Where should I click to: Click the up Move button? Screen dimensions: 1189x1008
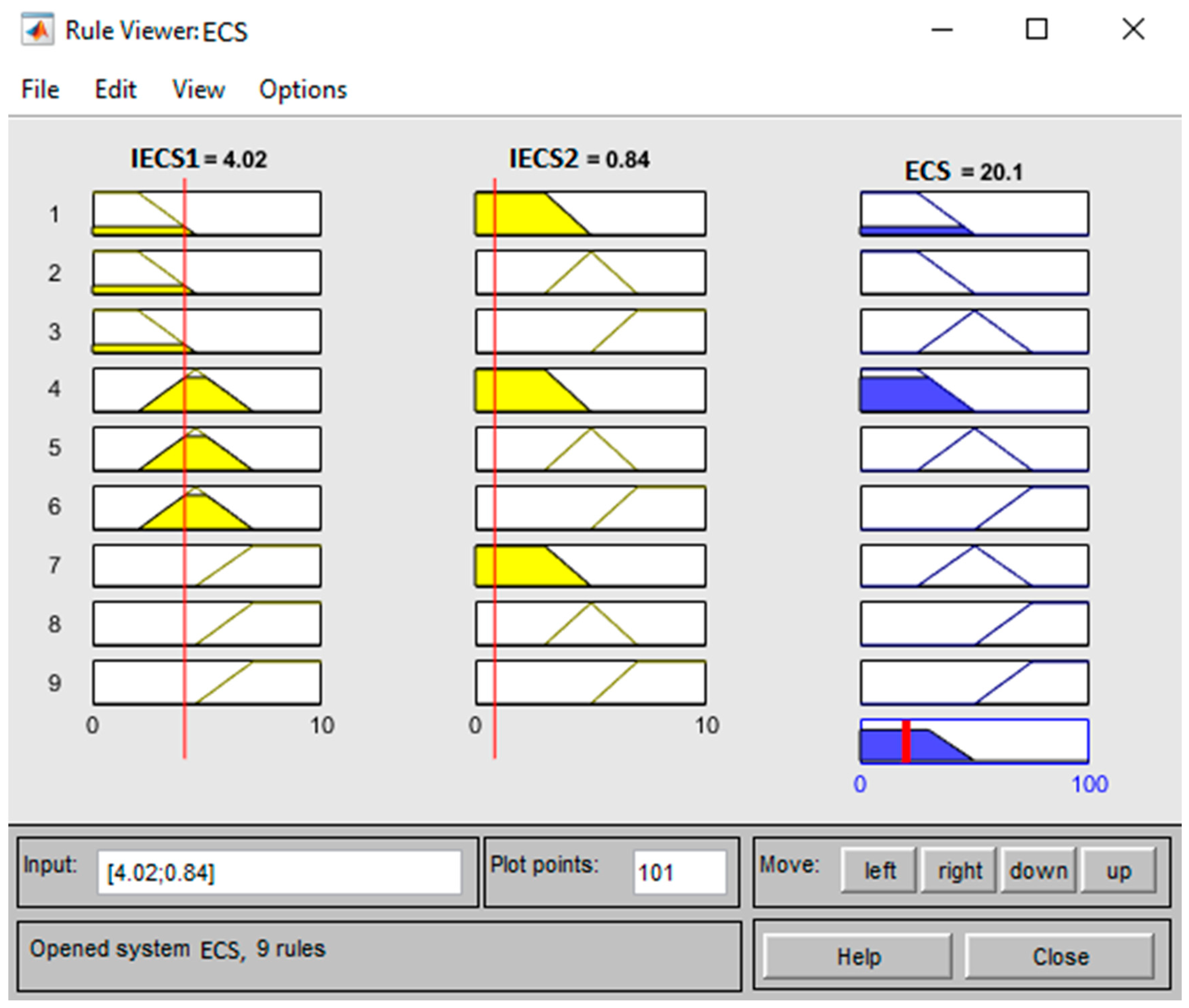1118,871
